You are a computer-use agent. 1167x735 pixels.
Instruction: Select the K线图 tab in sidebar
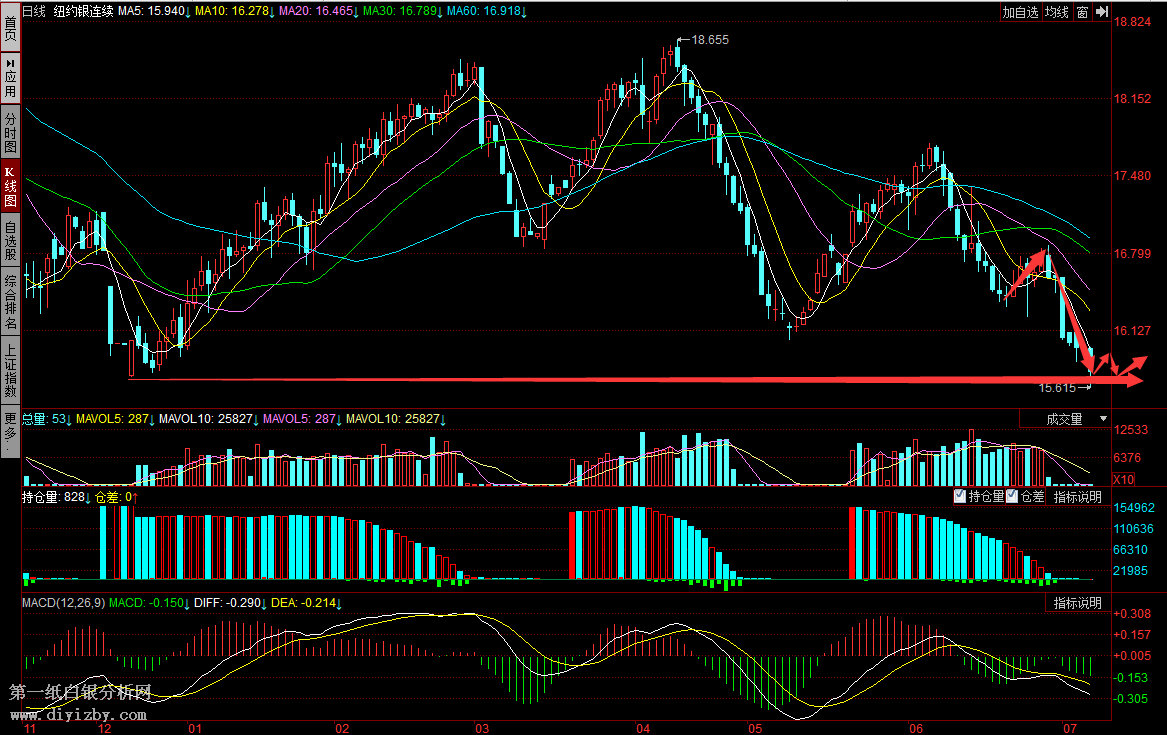point(10,187)
